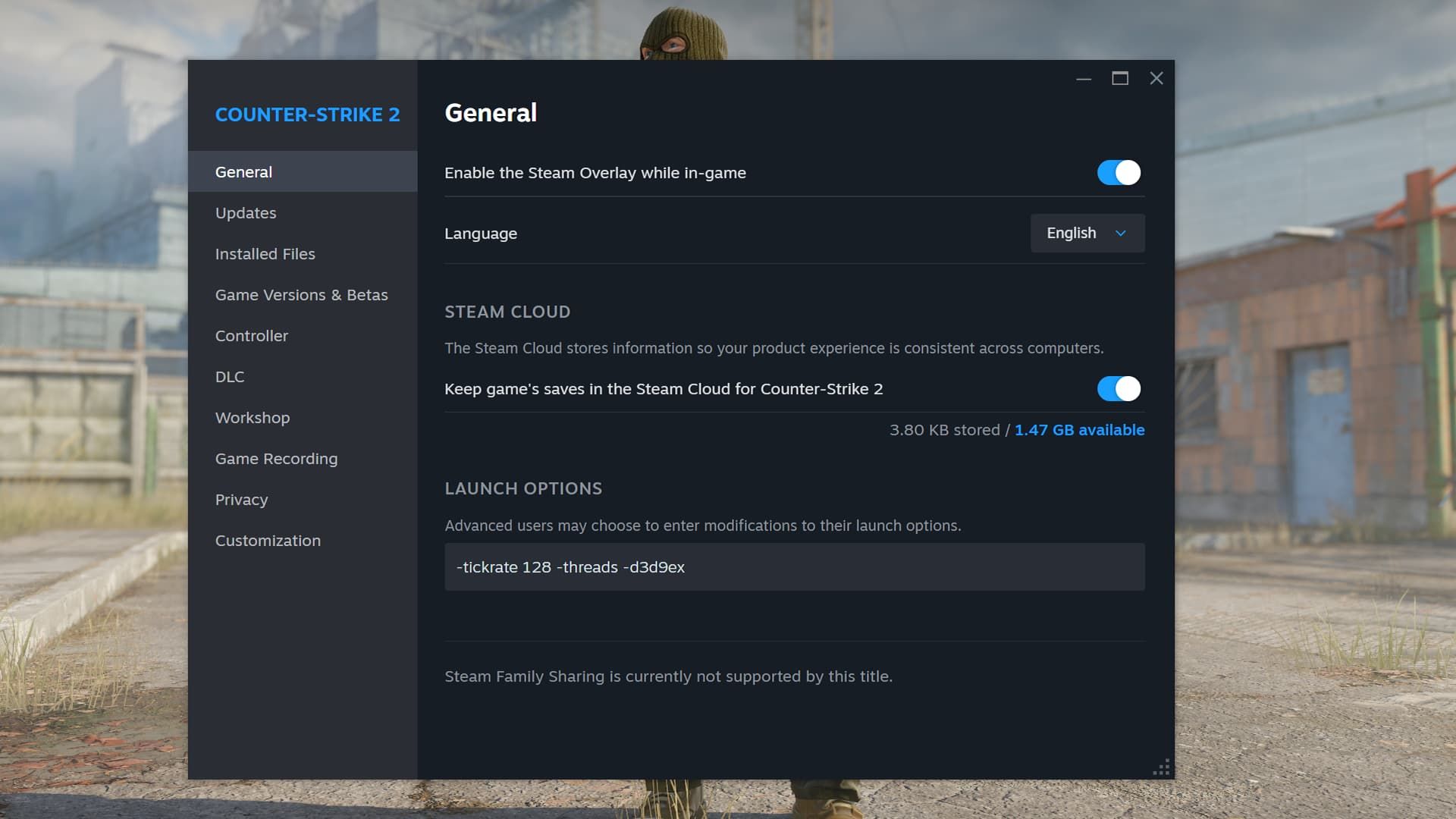Maximize the properties window

(x=1120, y=78)
